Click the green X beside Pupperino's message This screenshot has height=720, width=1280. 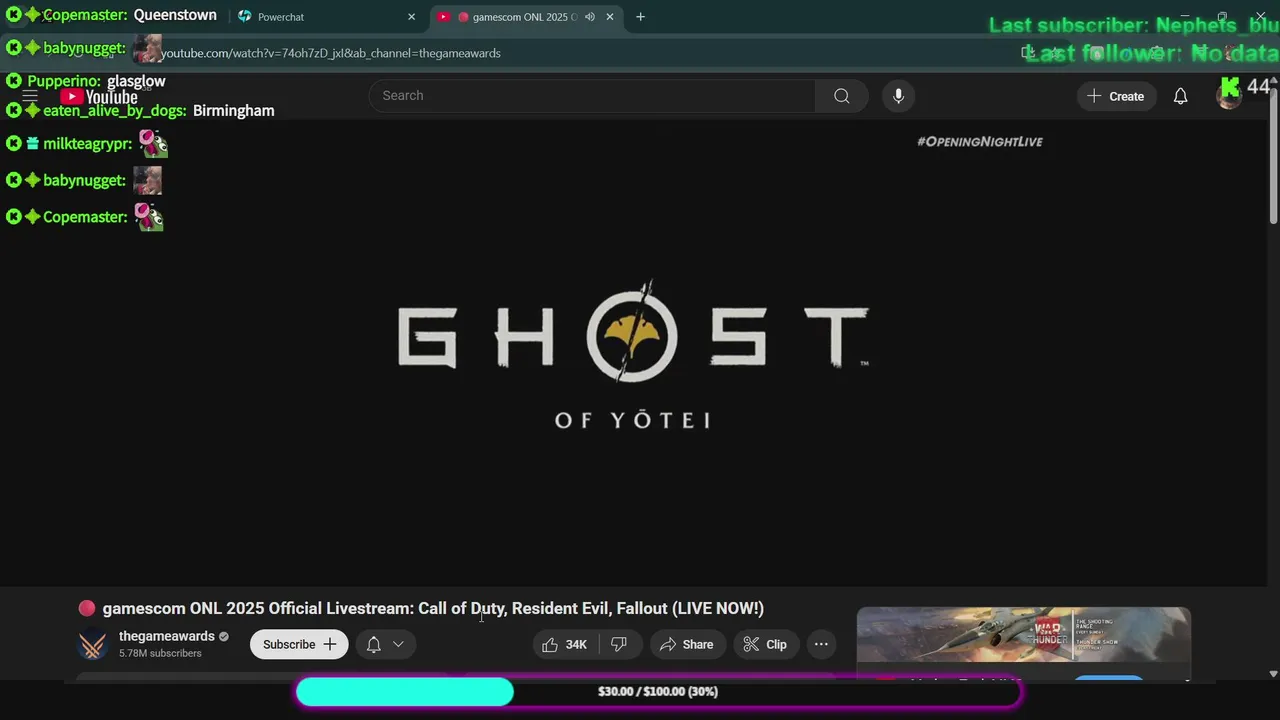coord(14,81)
